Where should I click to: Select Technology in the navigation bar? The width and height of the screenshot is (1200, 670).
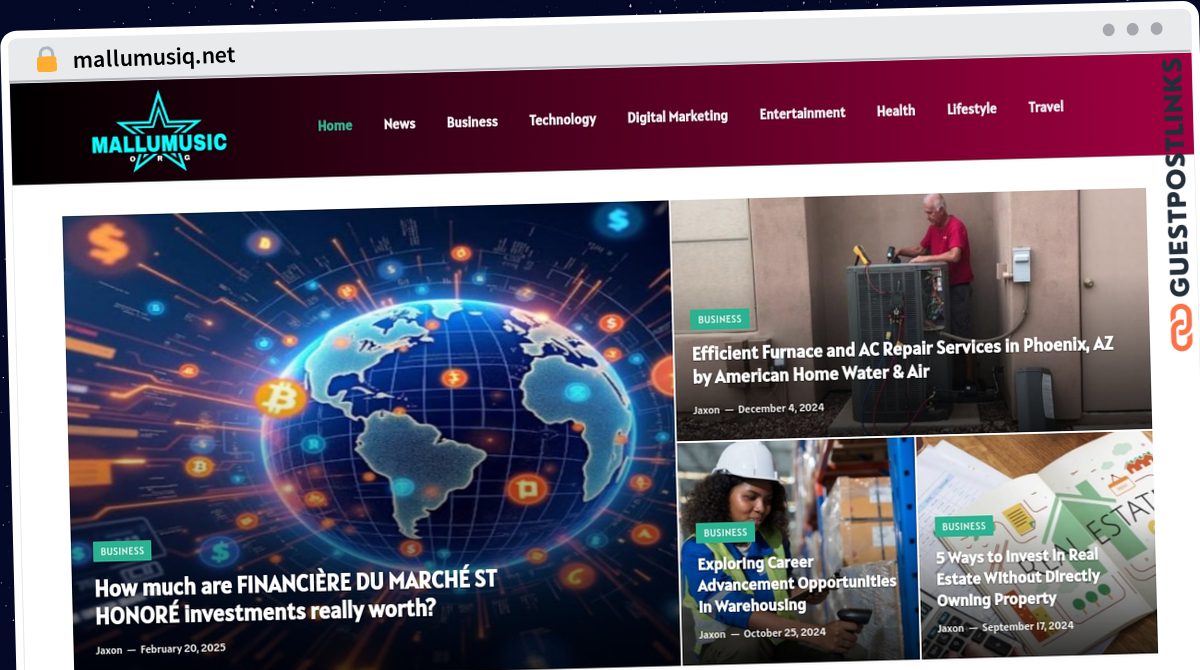(x=562, y=119)
